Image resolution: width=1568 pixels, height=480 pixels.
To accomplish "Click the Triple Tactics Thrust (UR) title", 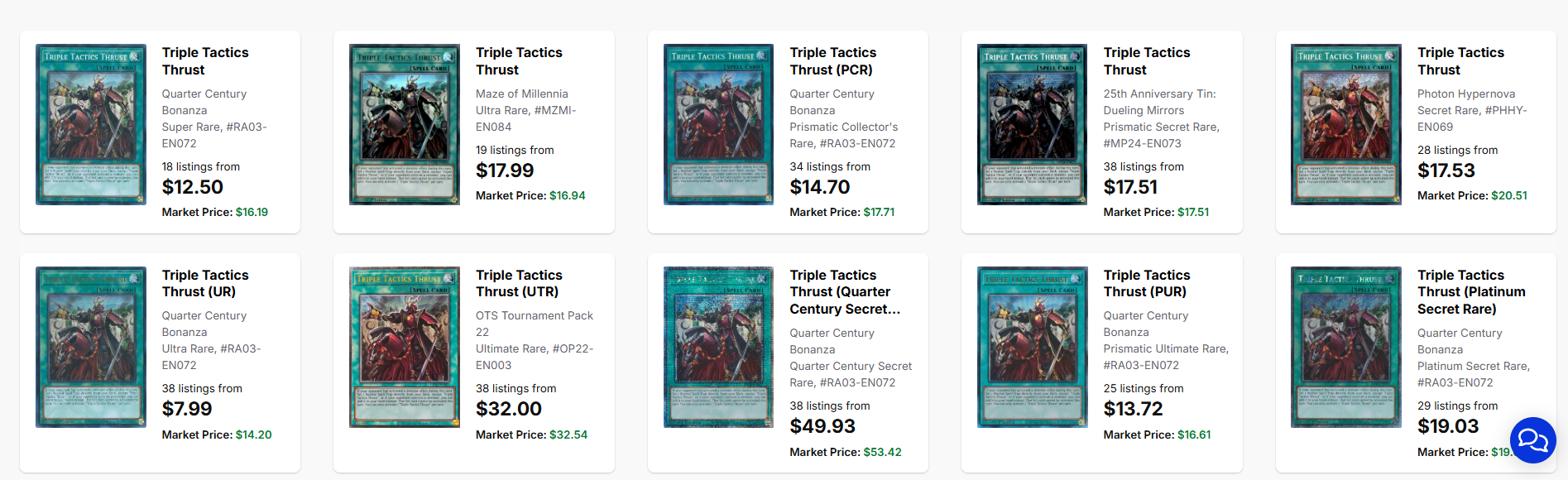I will 205,283.
